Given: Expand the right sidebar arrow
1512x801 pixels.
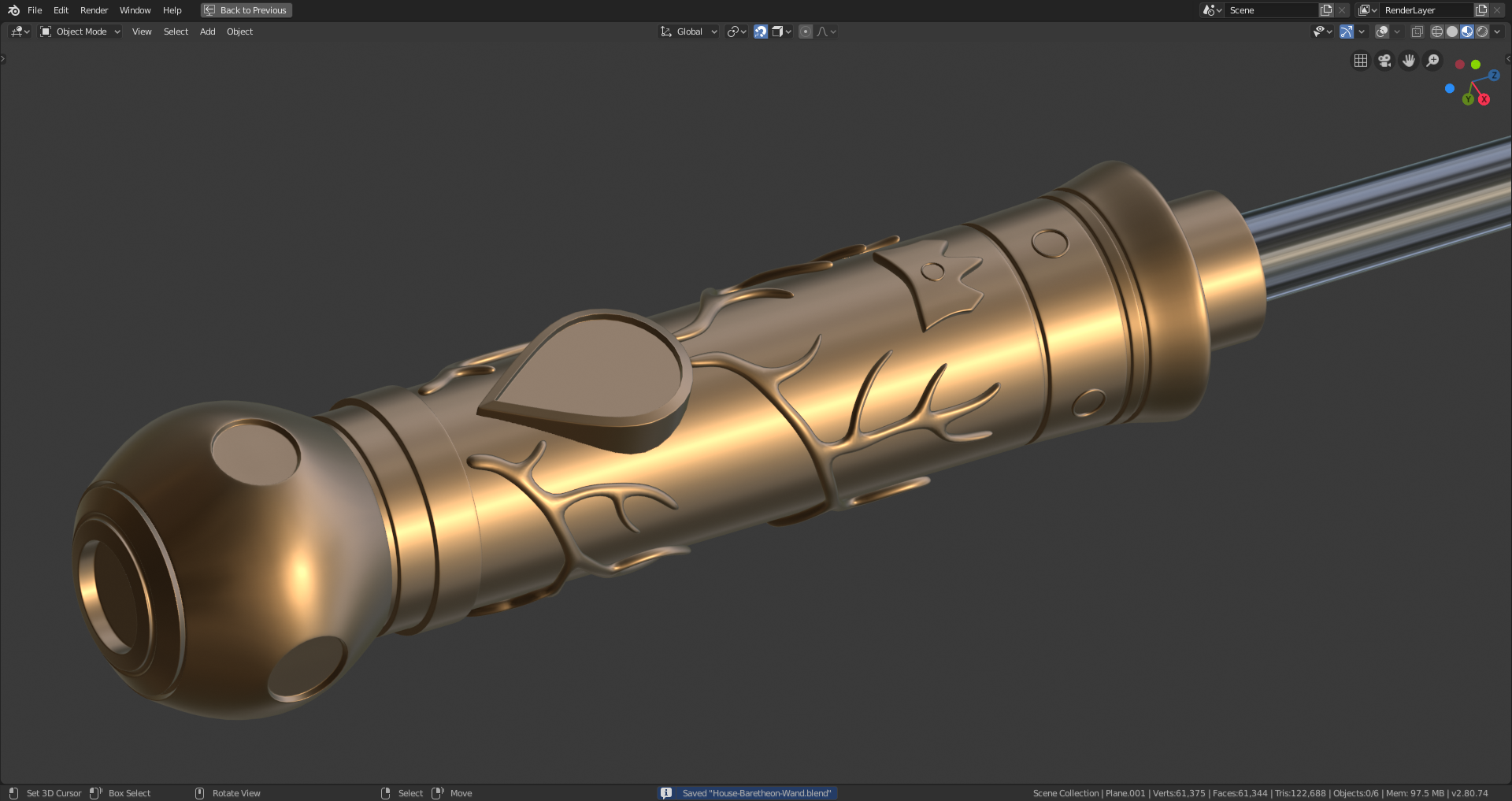Looking at the screenshot, I should point(1508,58).
